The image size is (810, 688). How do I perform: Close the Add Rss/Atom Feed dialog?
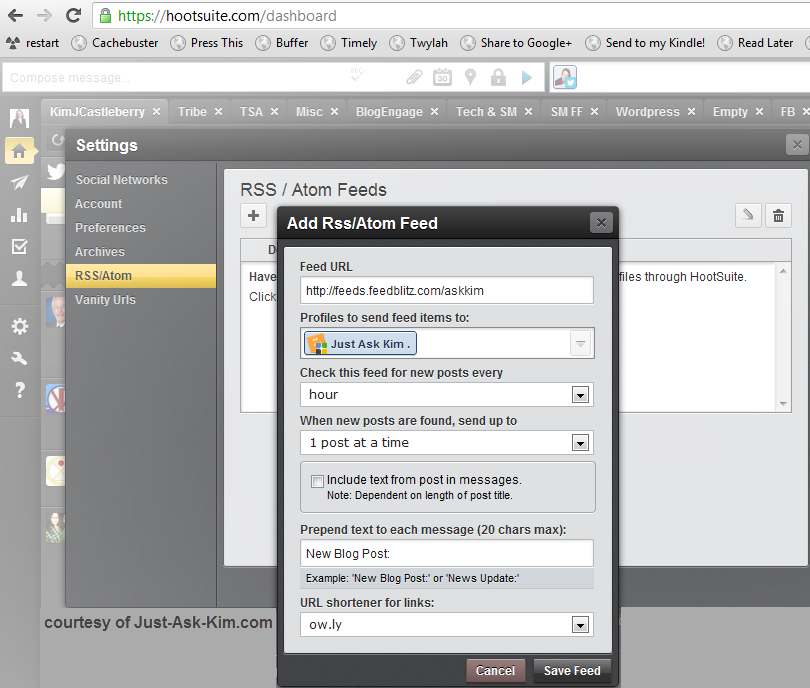pyautogui.click(x=601, y=223)
